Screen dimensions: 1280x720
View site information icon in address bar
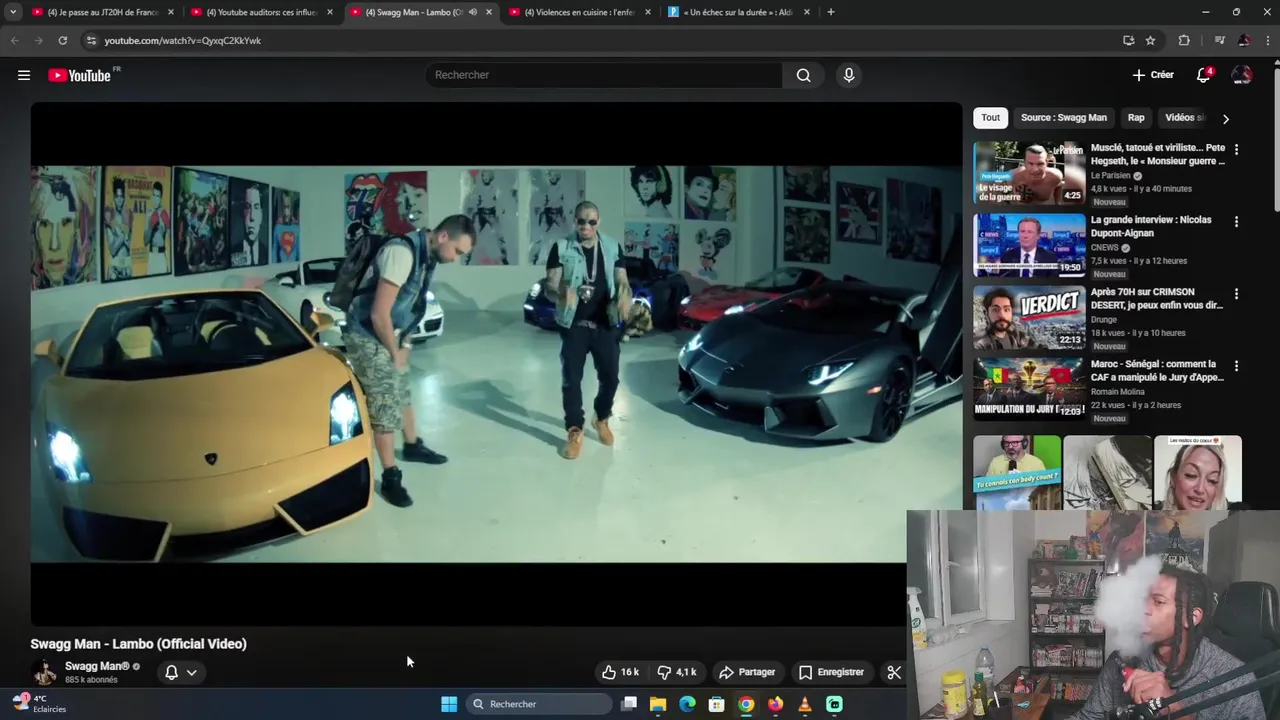tap(91, 40)
